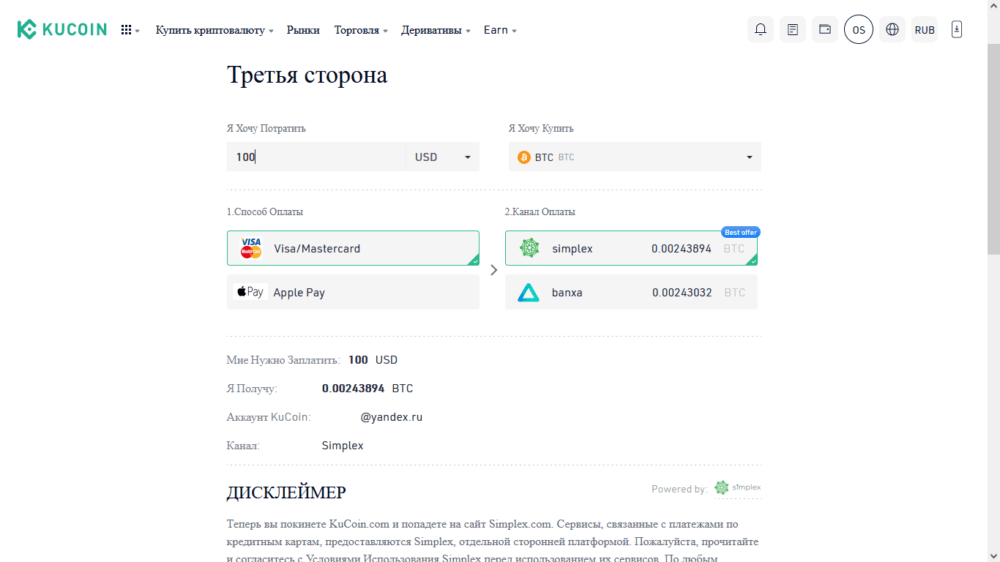The width and height of the screenshot is (1000, 562).
Task: Open the language globe icon
Action: pyautogui.click(x=892, y=30)
